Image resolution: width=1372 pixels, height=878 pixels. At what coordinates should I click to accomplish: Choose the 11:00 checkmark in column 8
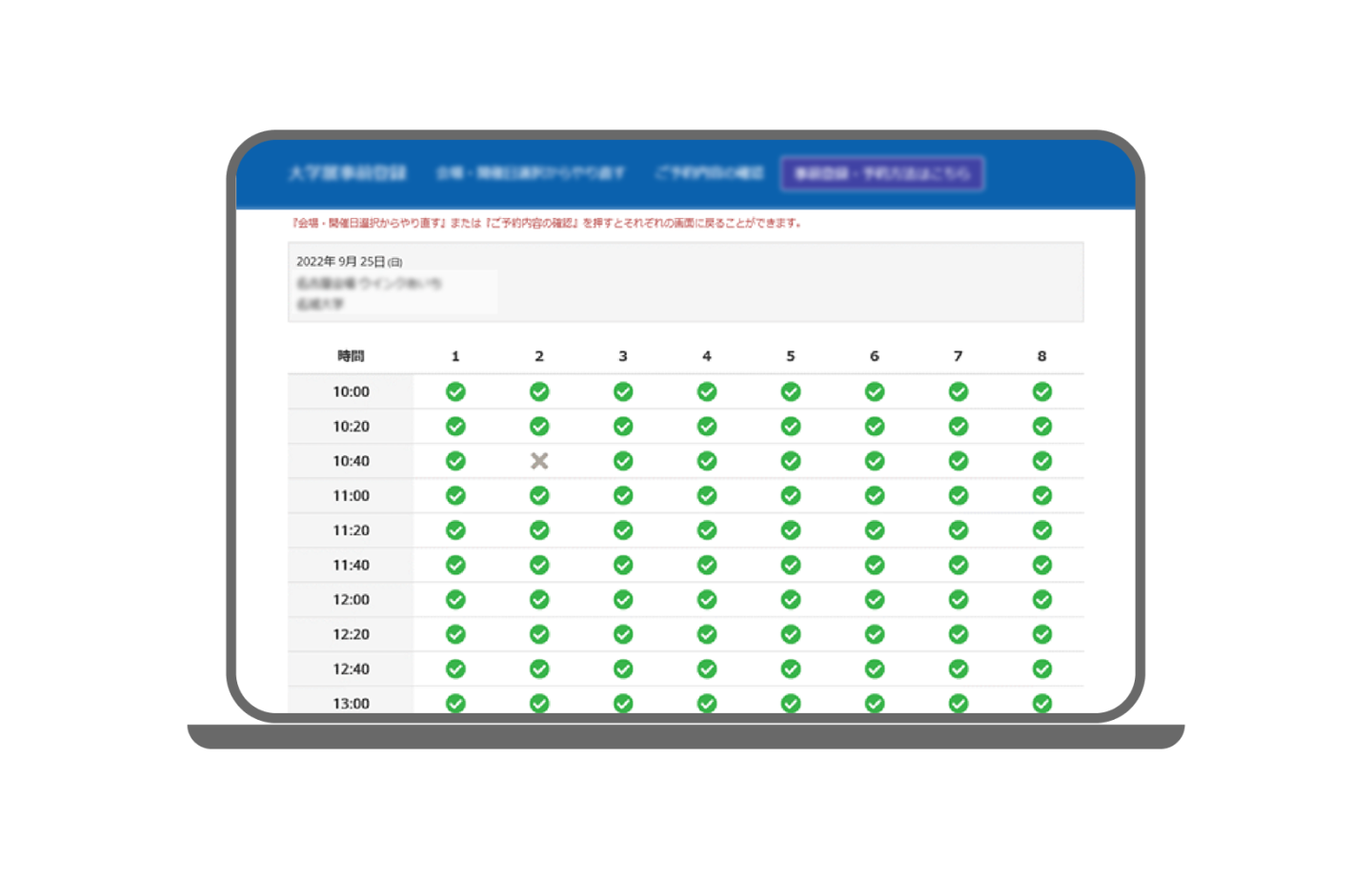click(1042, 495)
